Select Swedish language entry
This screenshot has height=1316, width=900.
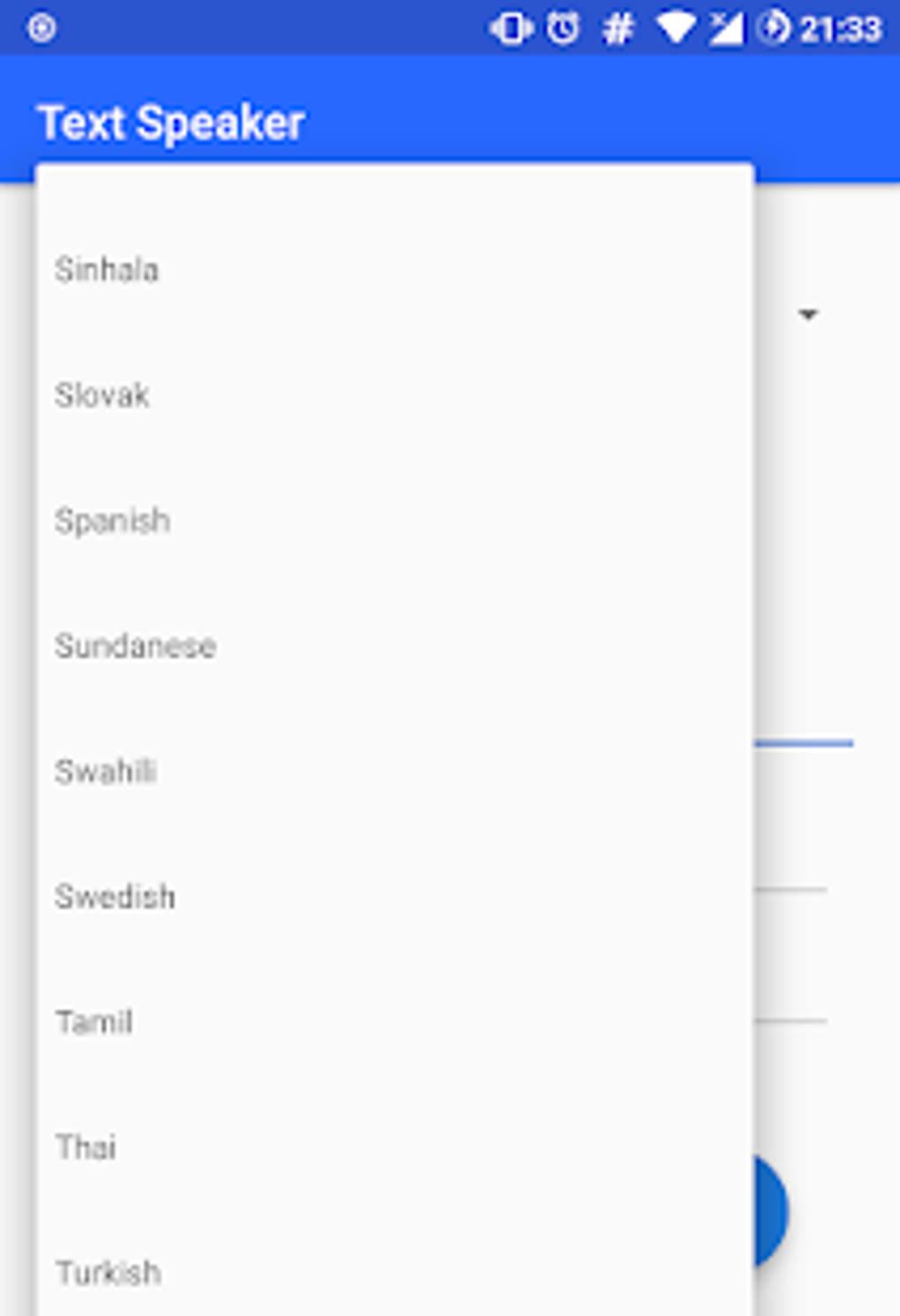tap(116, 896)
